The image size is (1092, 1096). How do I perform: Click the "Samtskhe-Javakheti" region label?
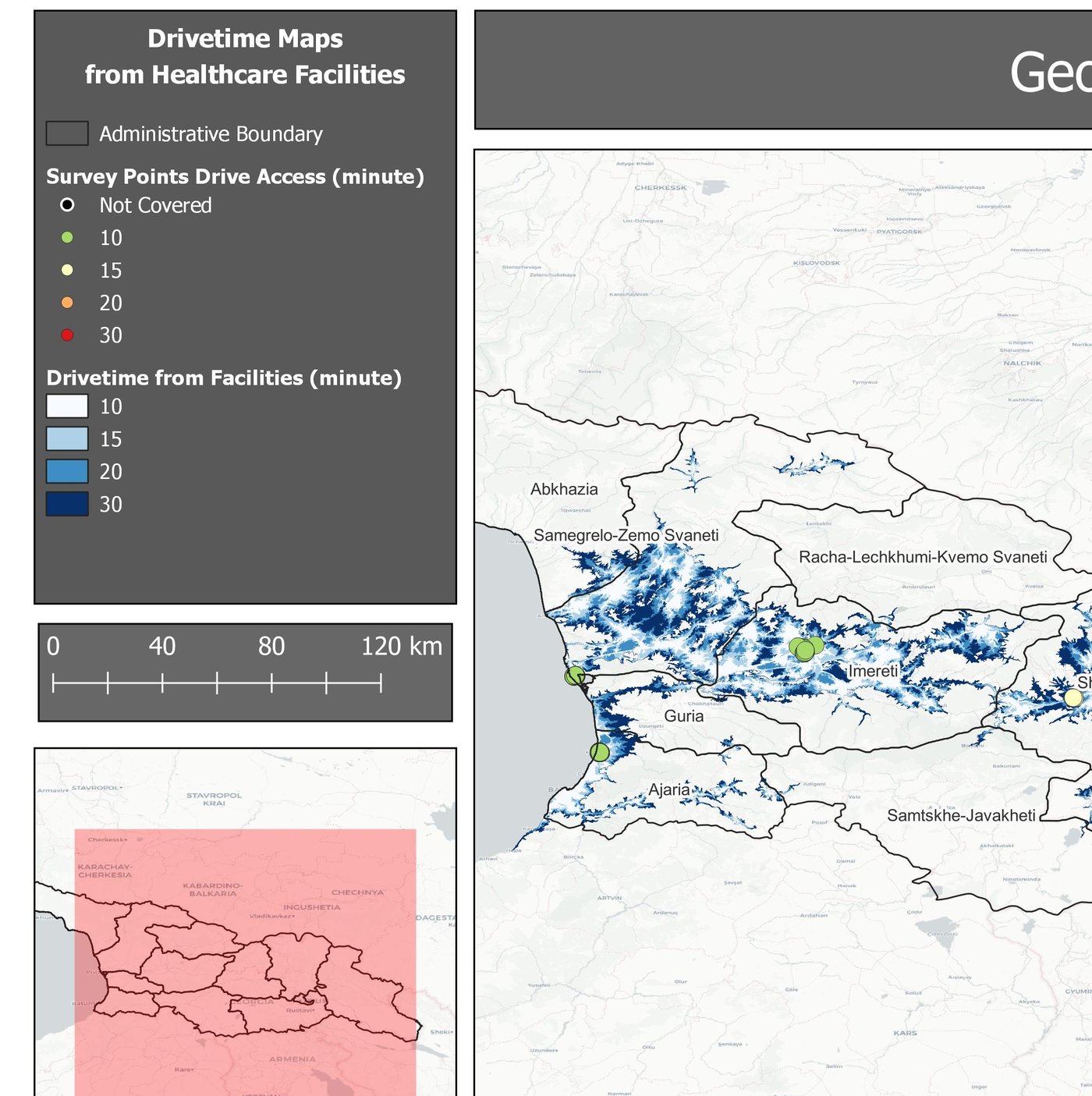[x=961, y=816]
